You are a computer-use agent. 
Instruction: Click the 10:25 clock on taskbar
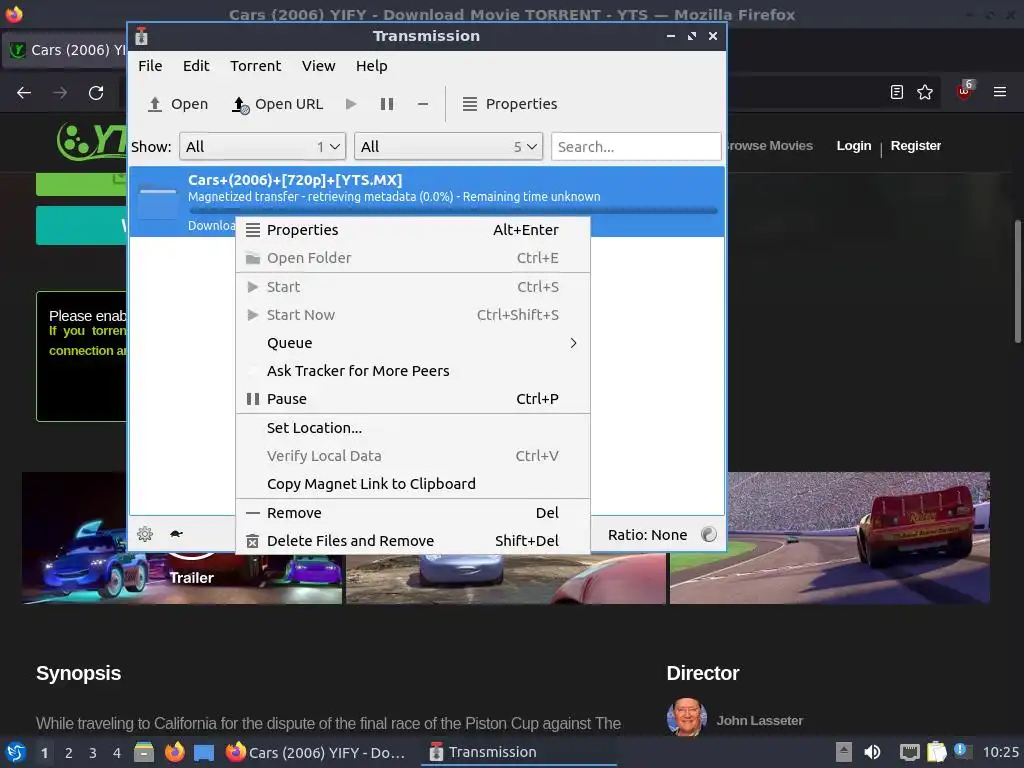tap(1000, 752)
